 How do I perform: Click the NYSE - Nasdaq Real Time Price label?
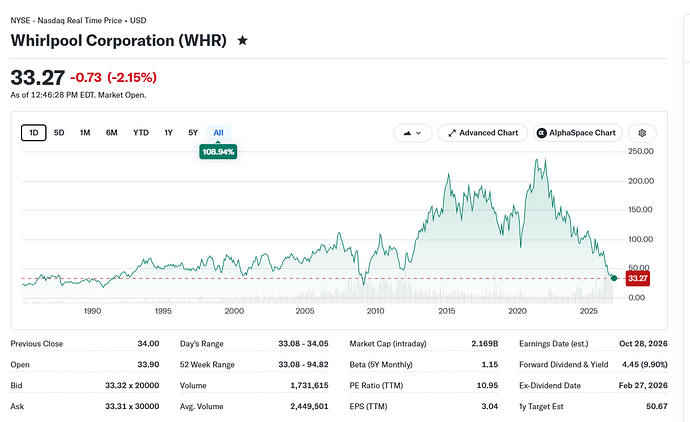click(x=78, y=21)
